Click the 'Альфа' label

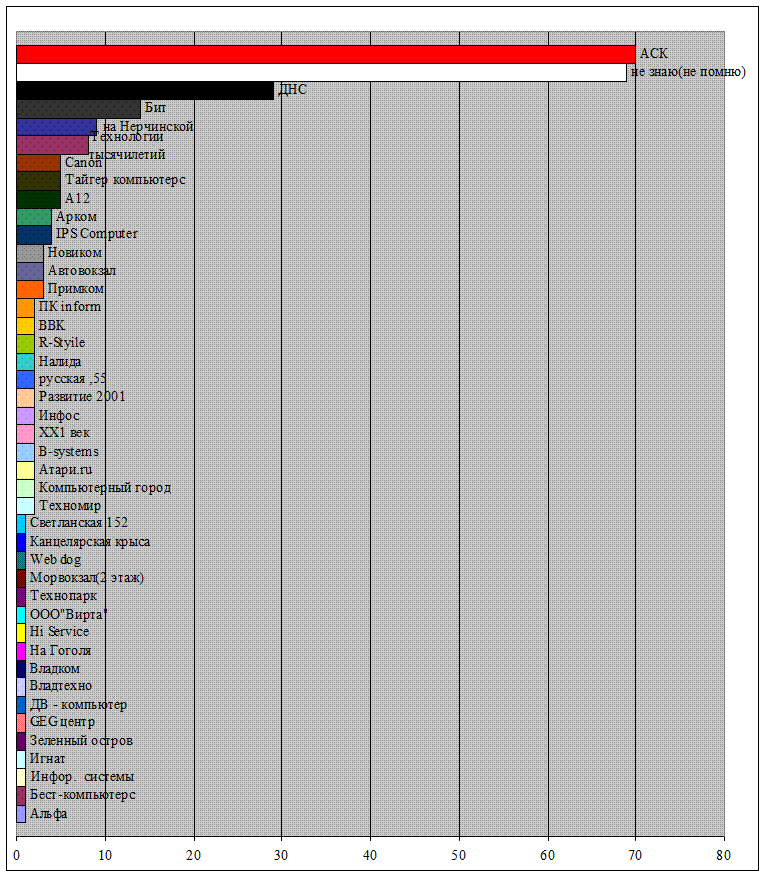tap(49, 813)
